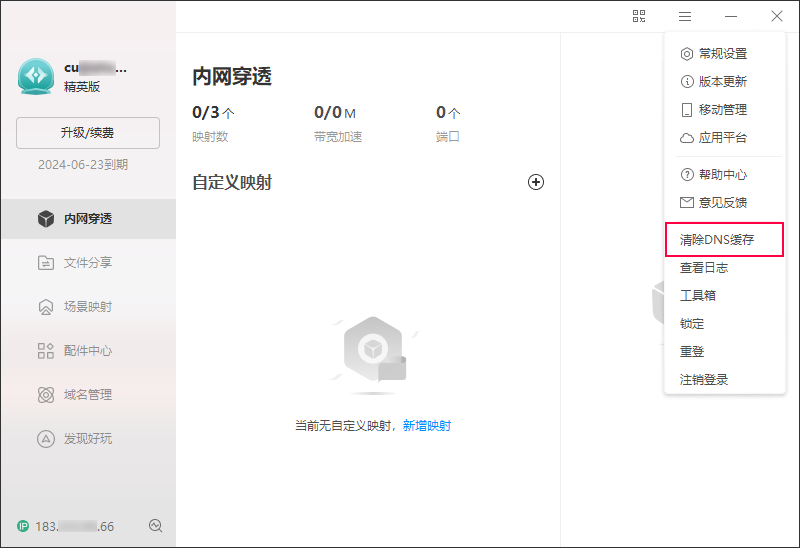
Task: Select 域名管理 in the sidebar
Action: (x=87, y=395)
